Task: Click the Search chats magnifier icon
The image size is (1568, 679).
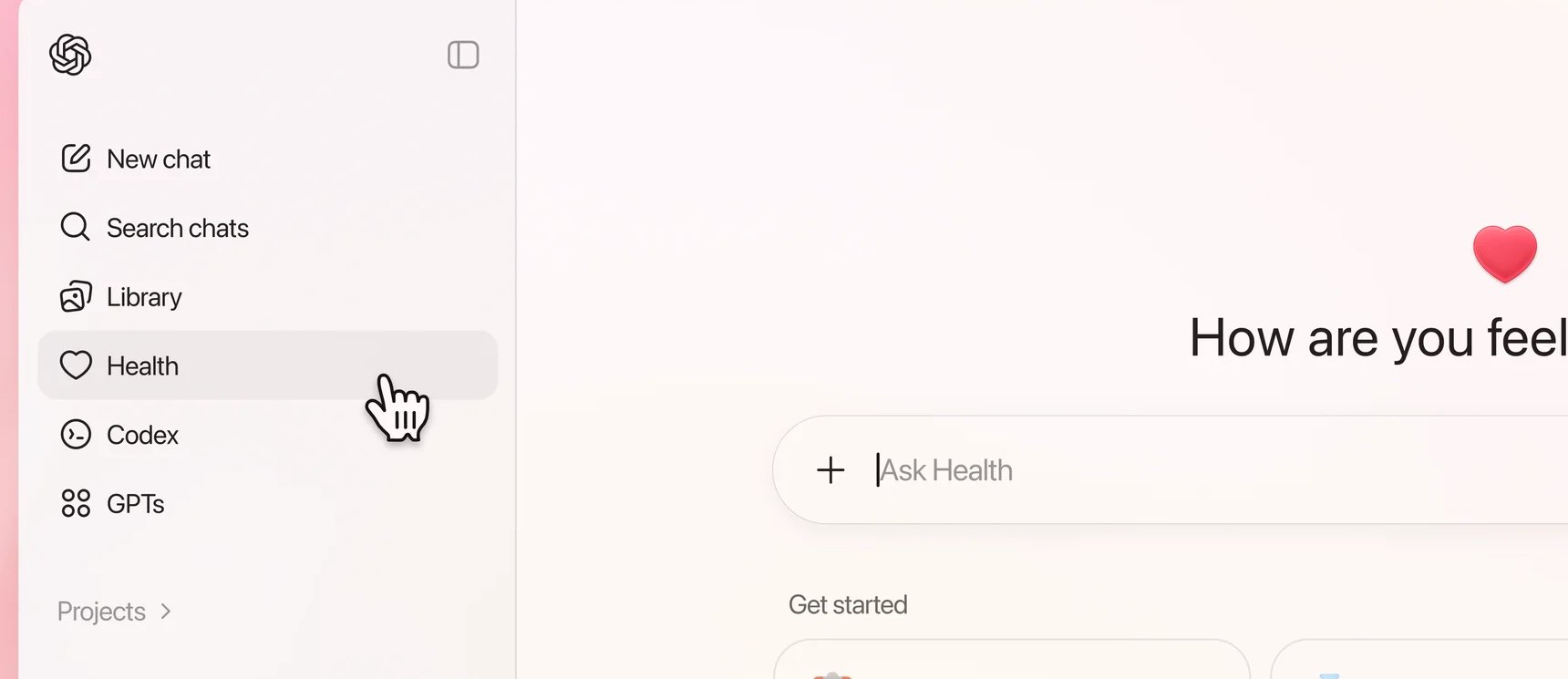Action: click(75, 227)
